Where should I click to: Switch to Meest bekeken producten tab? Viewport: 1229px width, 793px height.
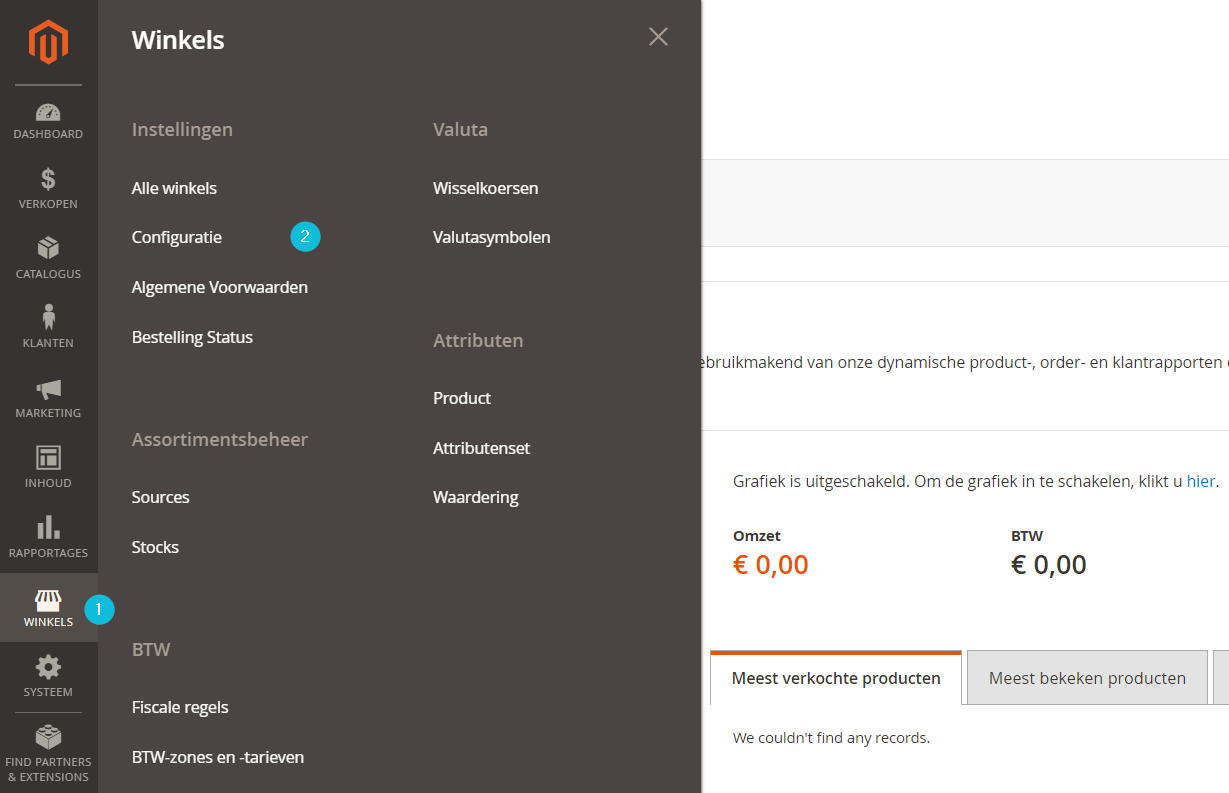pyautogui.click(x=1087, y=677)
